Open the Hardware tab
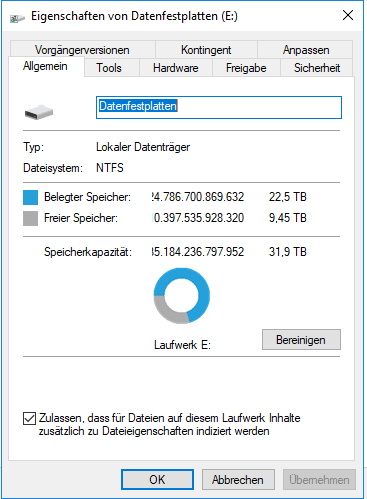The width and height of the screenshot is (367, 499). coord(176,68)
